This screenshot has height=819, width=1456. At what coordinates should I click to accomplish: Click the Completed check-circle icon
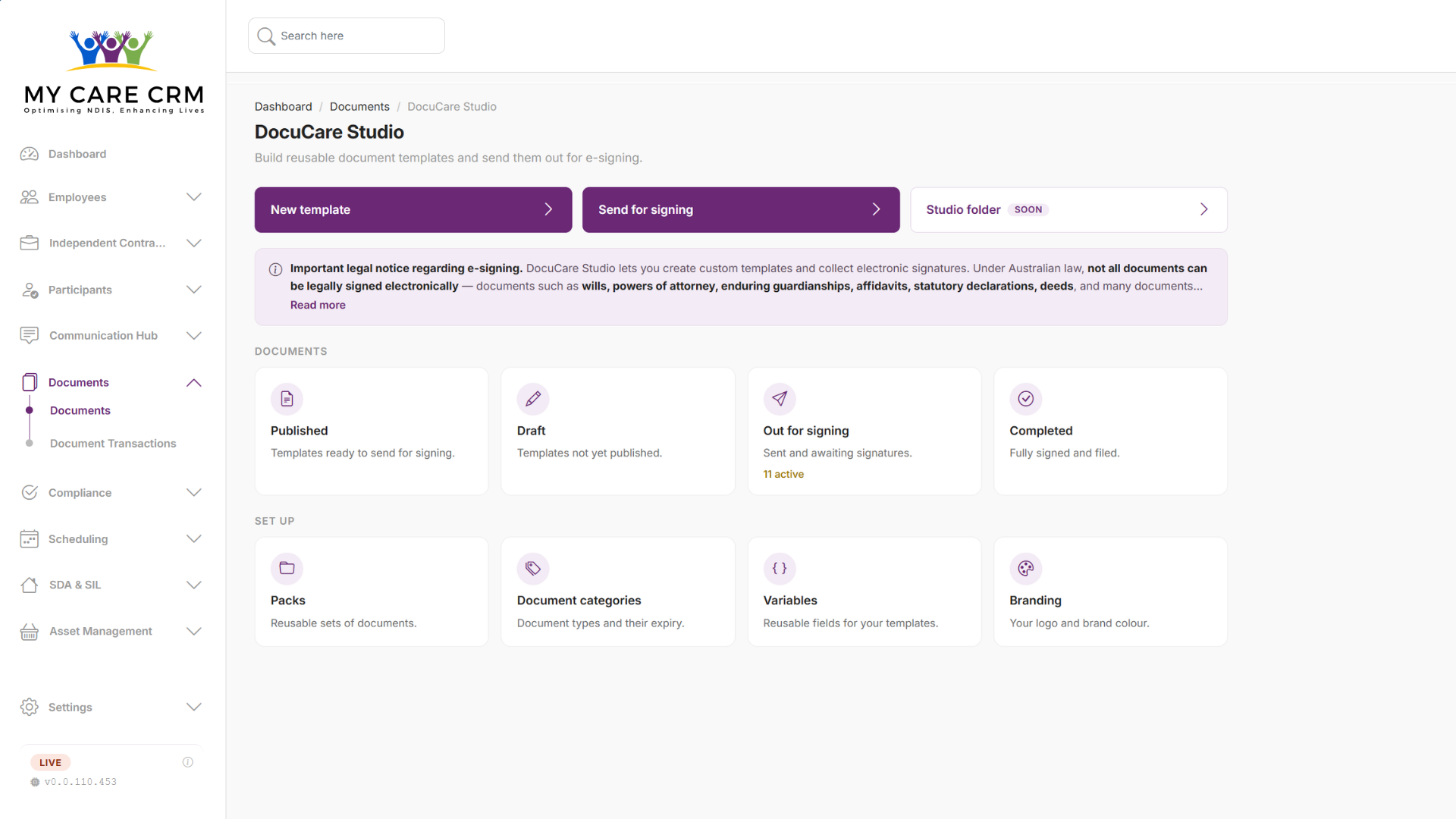click(1026, 399)
